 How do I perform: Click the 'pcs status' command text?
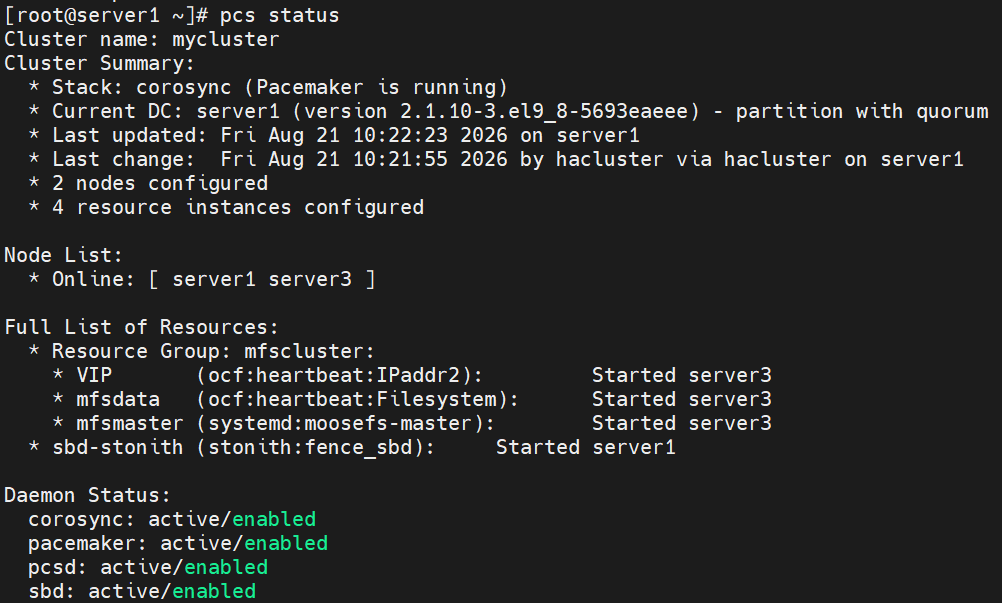tap(279, 15)
